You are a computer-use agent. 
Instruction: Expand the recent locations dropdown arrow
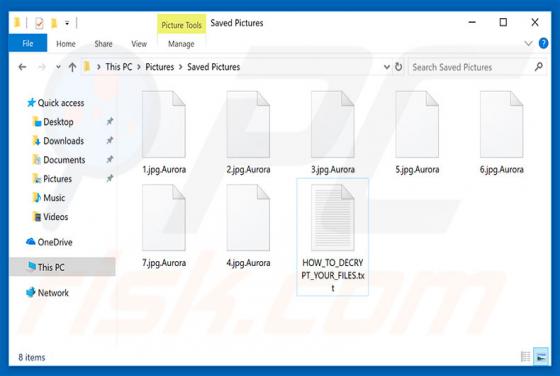pyautogui.click(x=58, y=67)
